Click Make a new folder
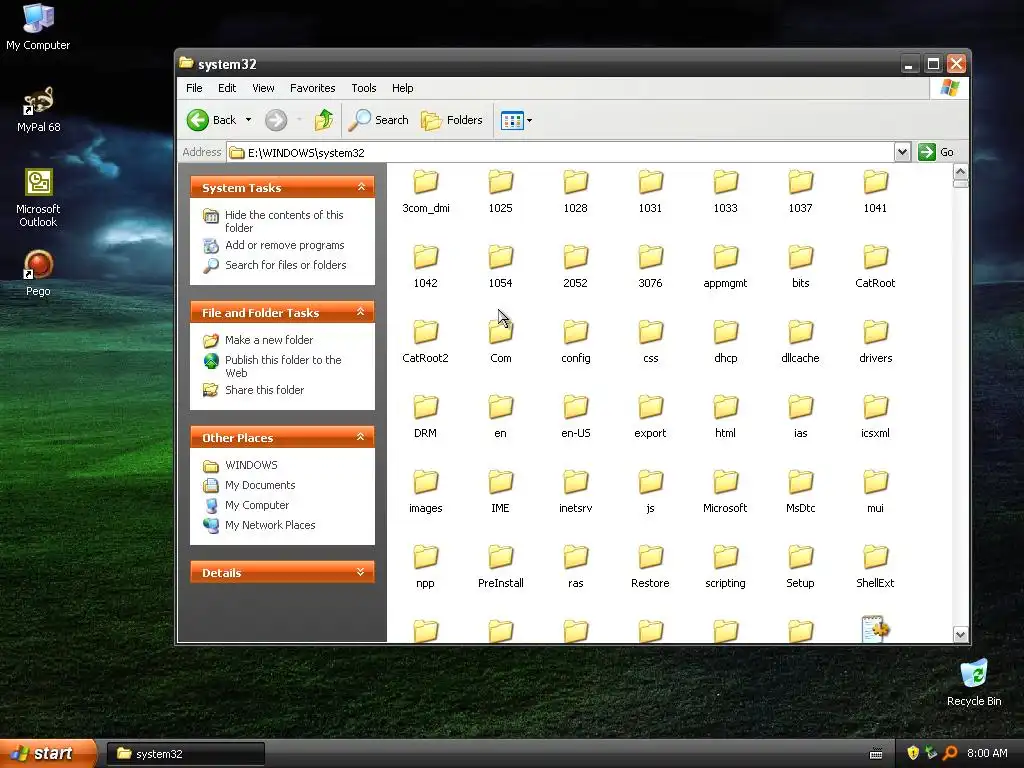 [268, 340]
